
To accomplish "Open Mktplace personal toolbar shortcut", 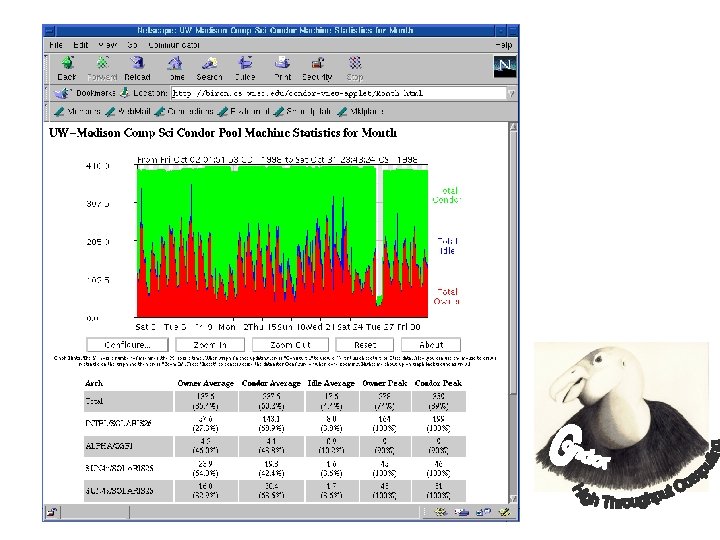I will tap(360, 112).
